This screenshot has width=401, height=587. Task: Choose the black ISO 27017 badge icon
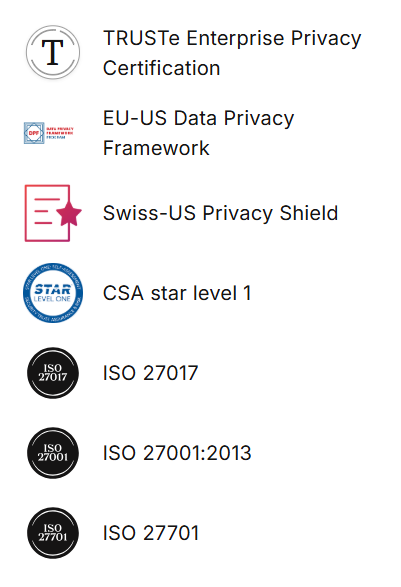pyautogui.click(x=53, y=373)
